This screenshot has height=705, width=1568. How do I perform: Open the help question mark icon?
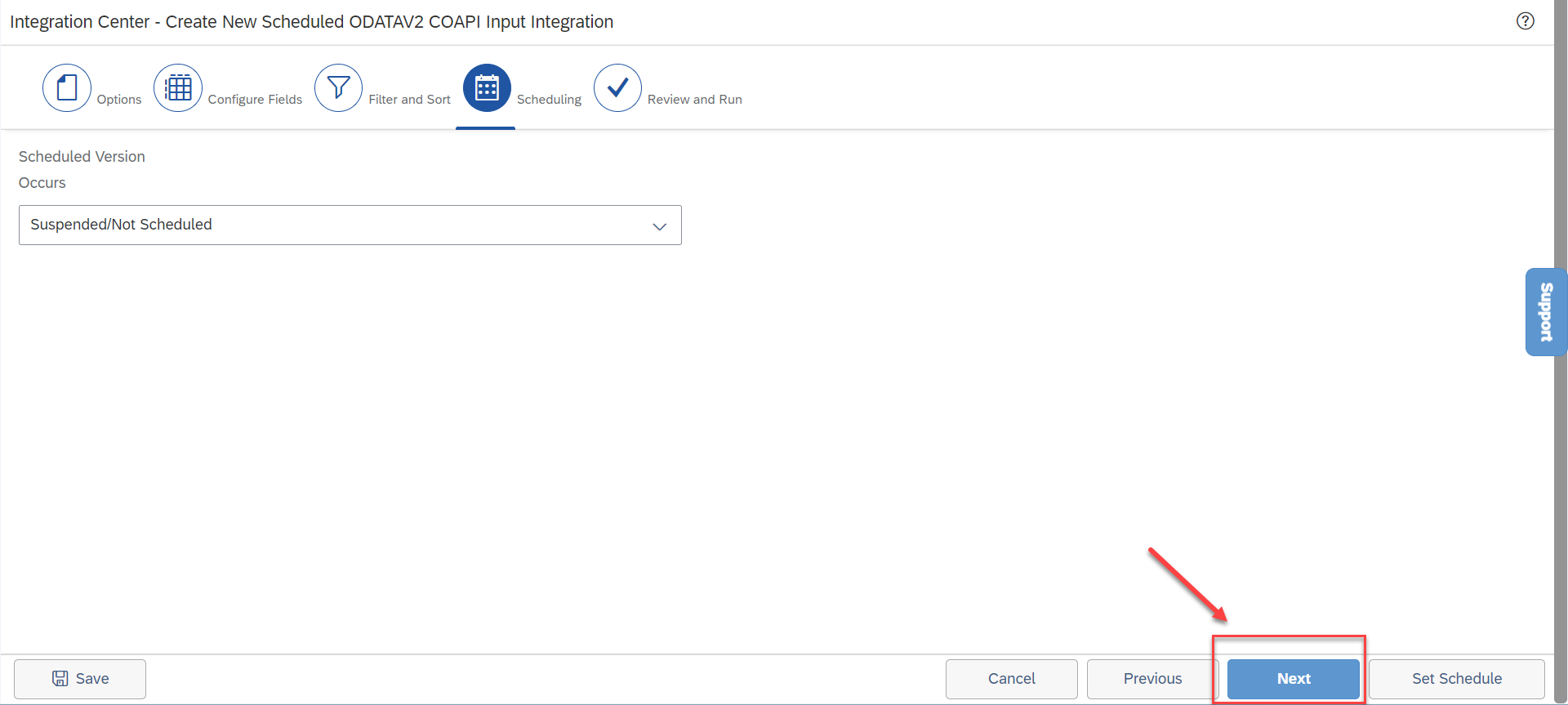tap(1526, 21)
